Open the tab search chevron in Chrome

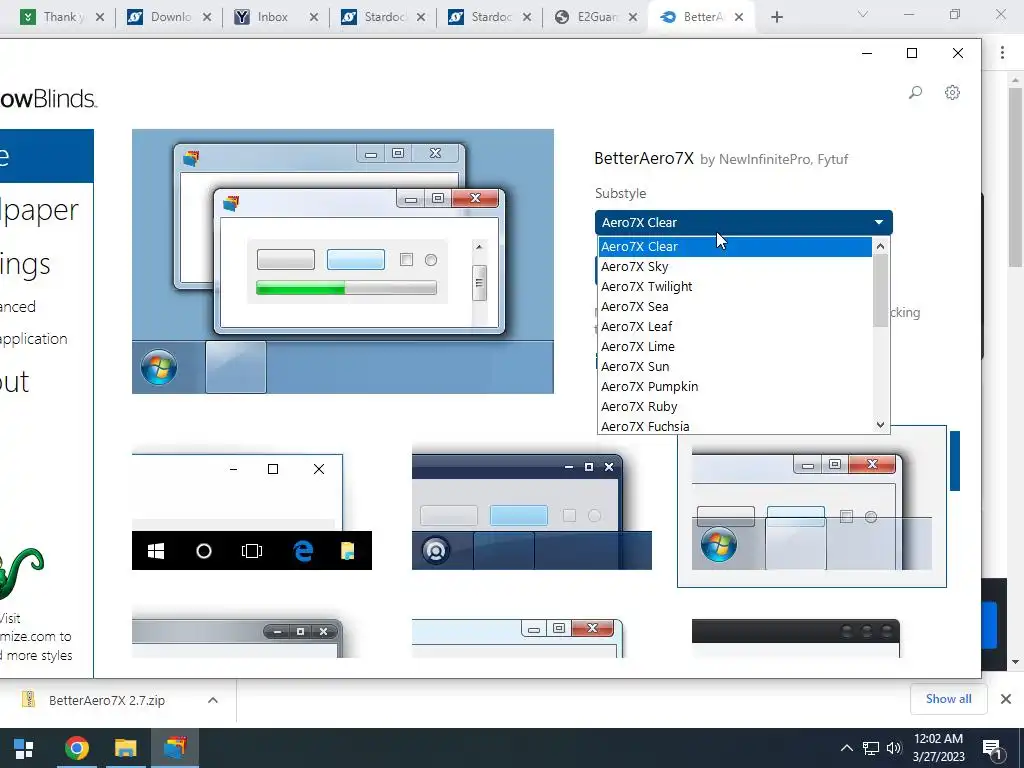[863, 14]
